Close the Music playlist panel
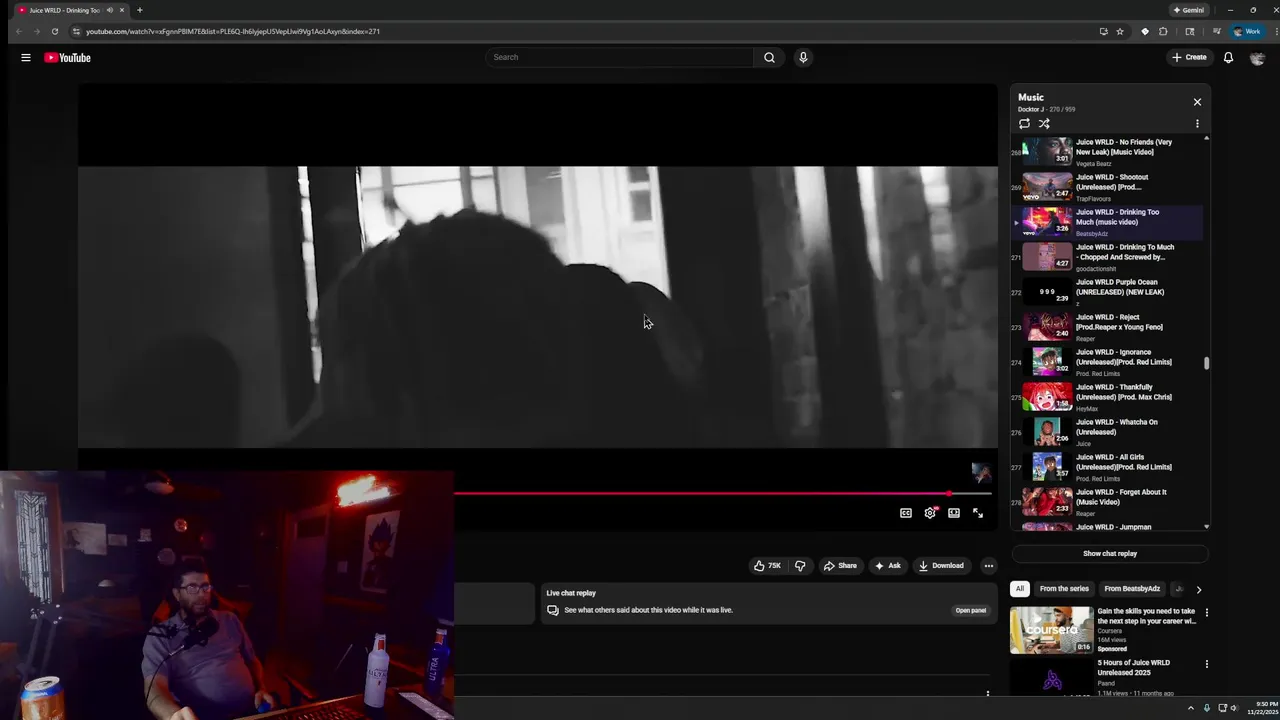 tap(1197, 102)
